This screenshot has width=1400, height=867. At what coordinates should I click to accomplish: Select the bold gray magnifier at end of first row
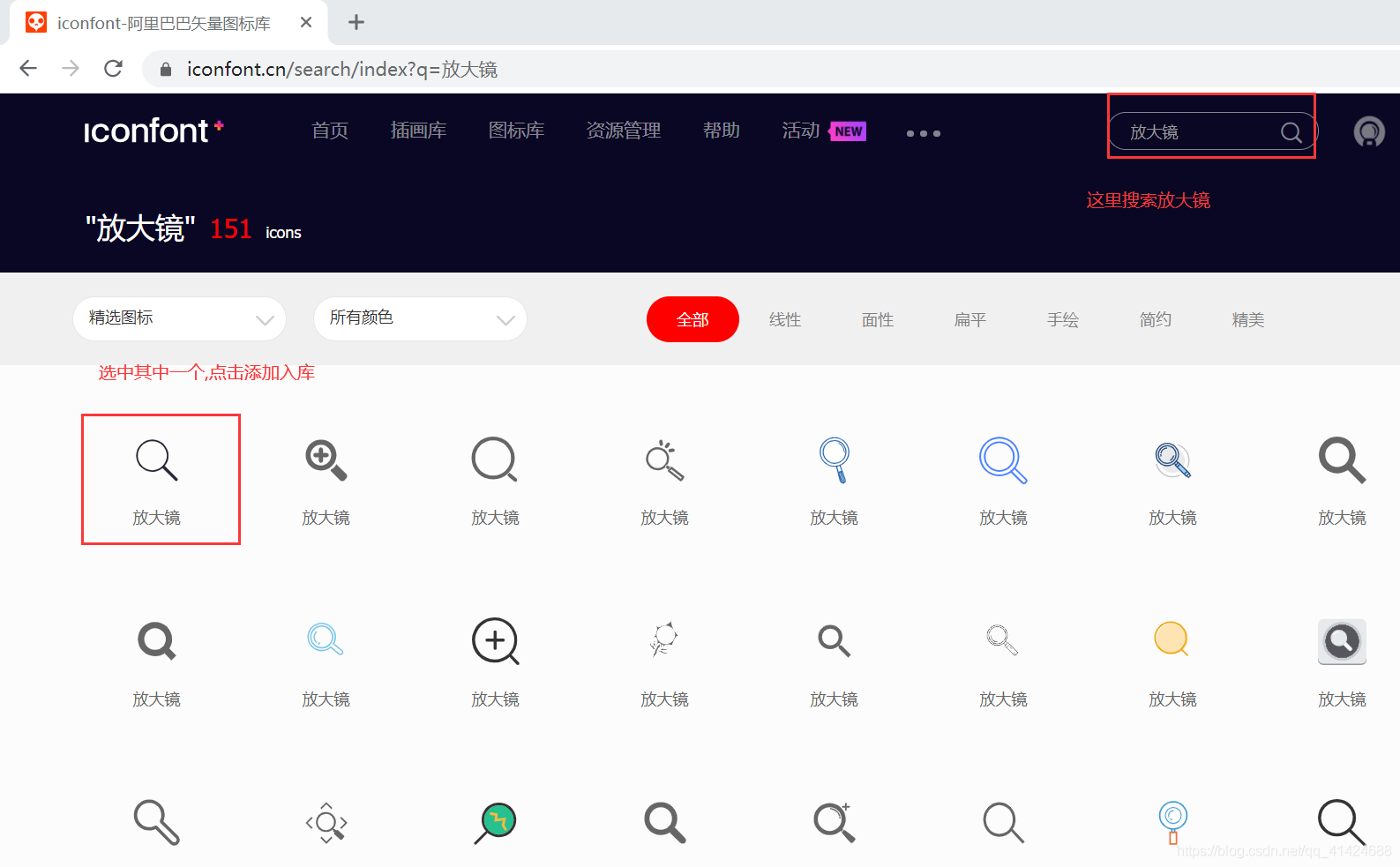pos(1342,460)
